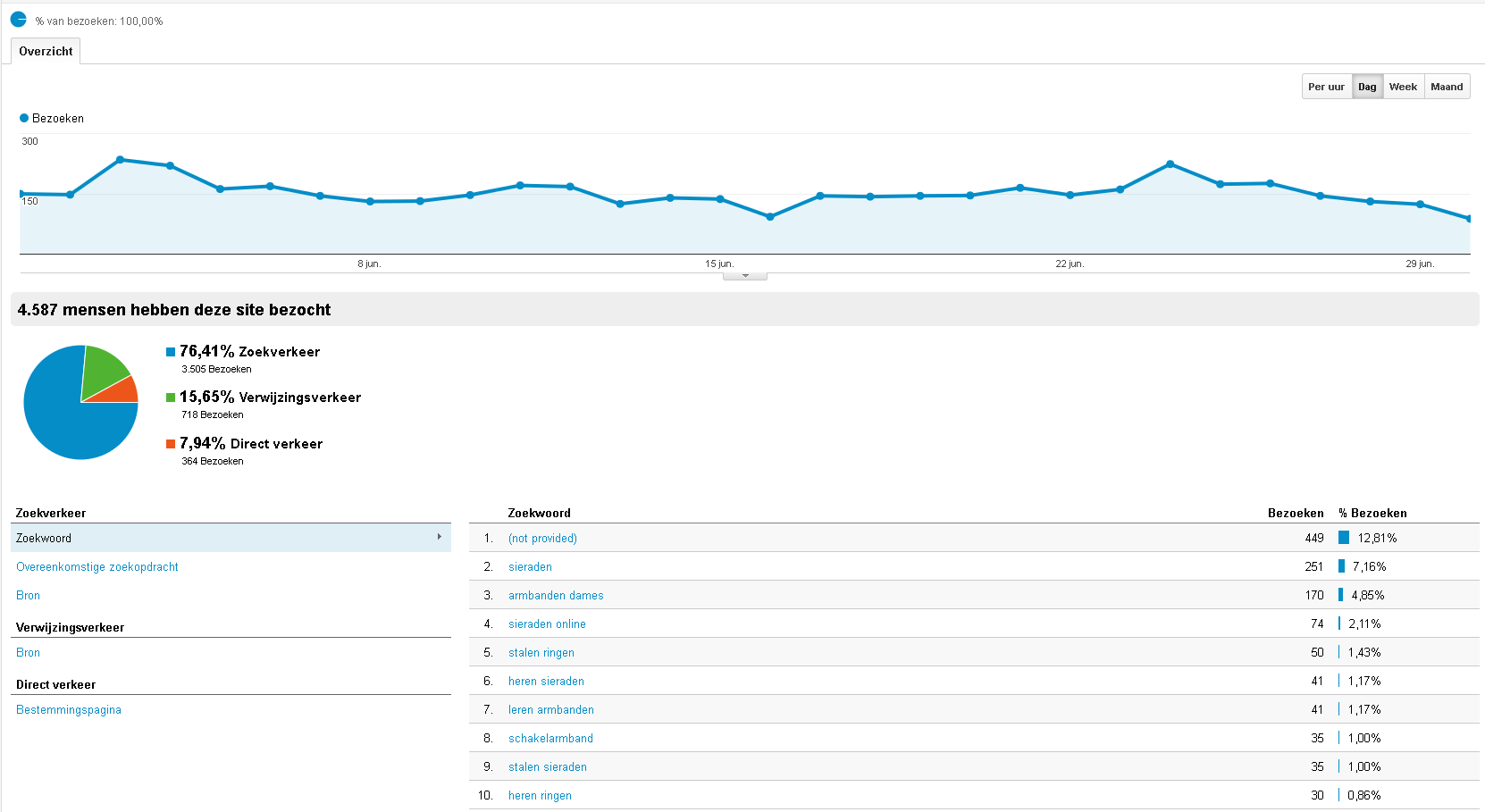Click the 7,16% value for sieraden

tap(1369, 566)
